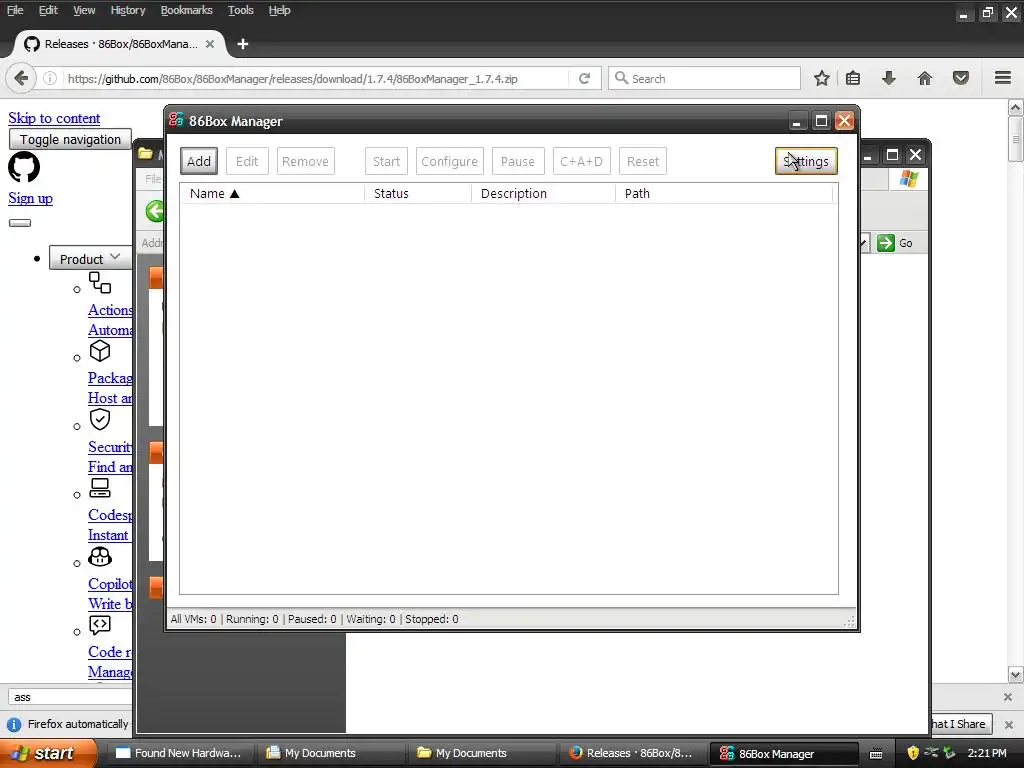Screen dimensions: 1024x768
Task: Sort VM list by Name column
Action: (x=272, y=193)
